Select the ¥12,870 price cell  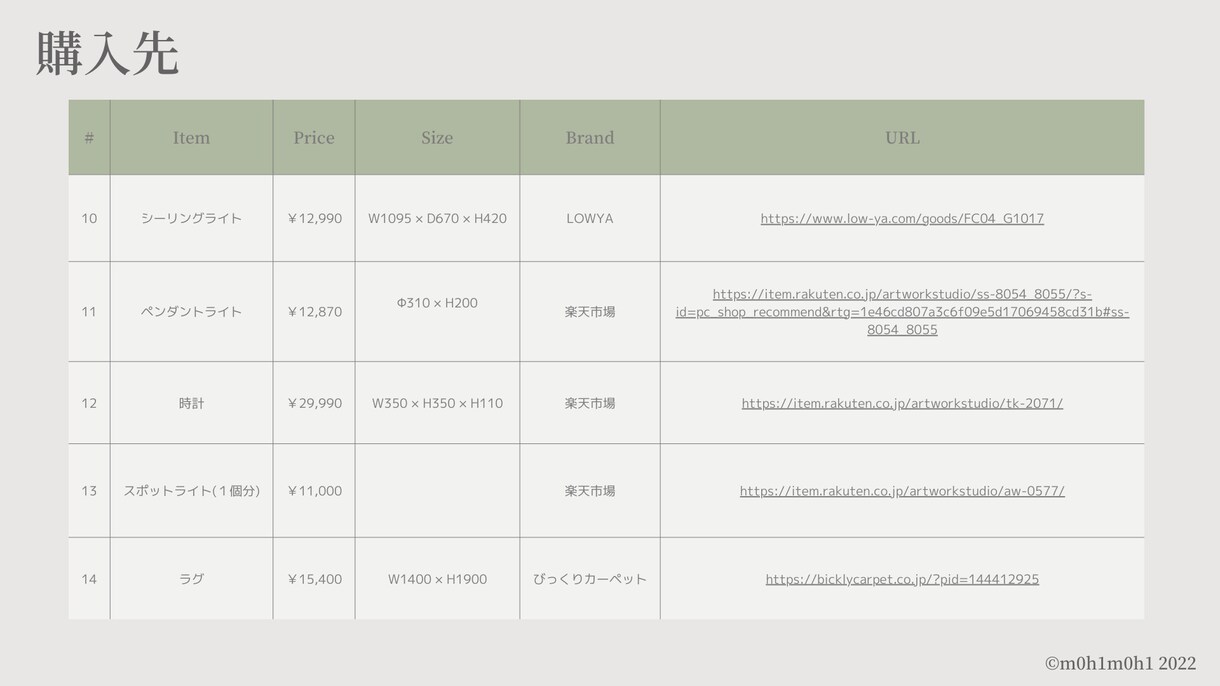(314, 312)
